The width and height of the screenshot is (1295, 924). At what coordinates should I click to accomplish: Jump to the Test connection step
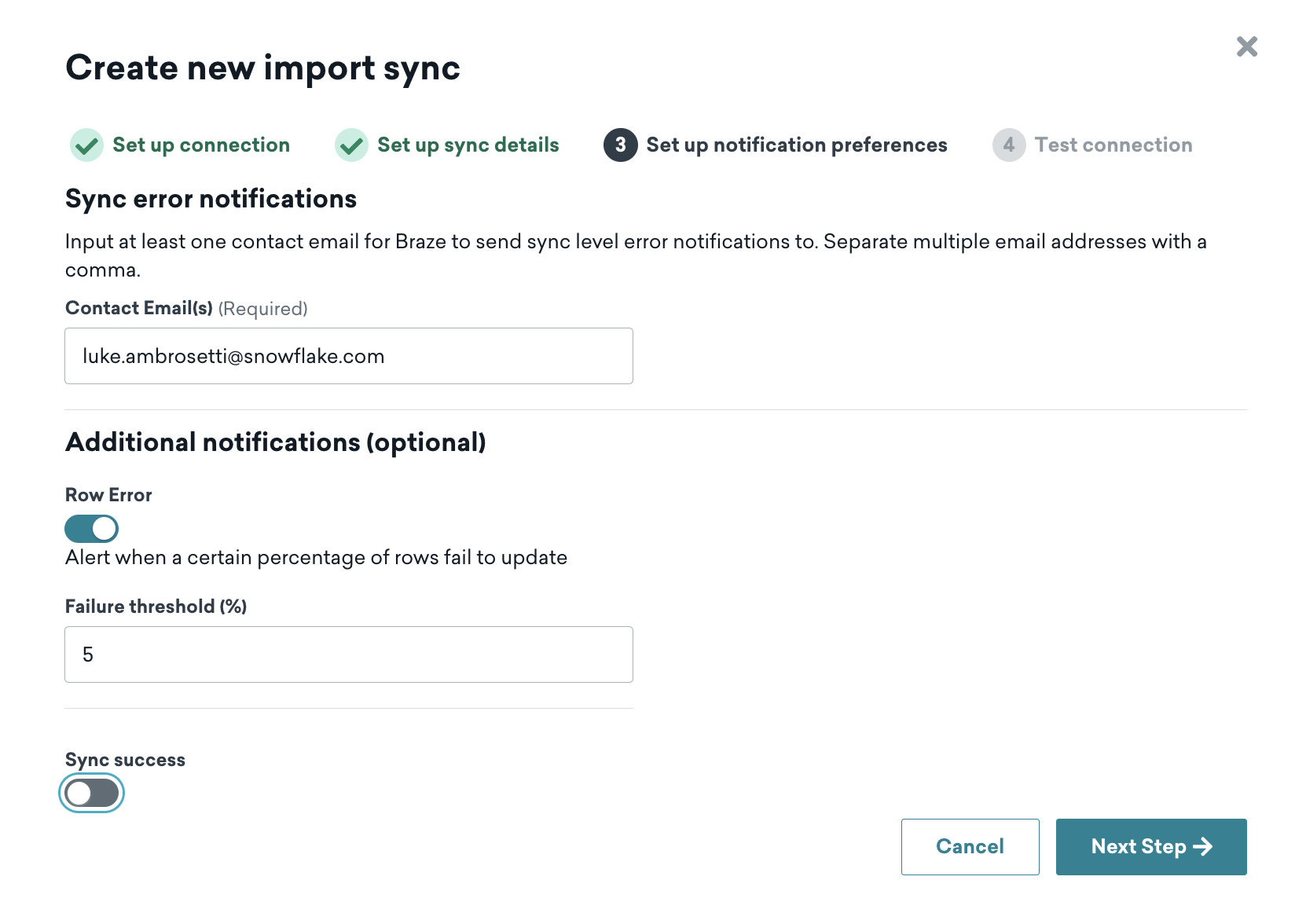click(1113, 145)
